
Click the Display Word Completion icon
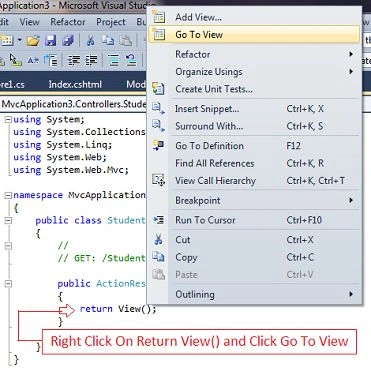point(33,60)
